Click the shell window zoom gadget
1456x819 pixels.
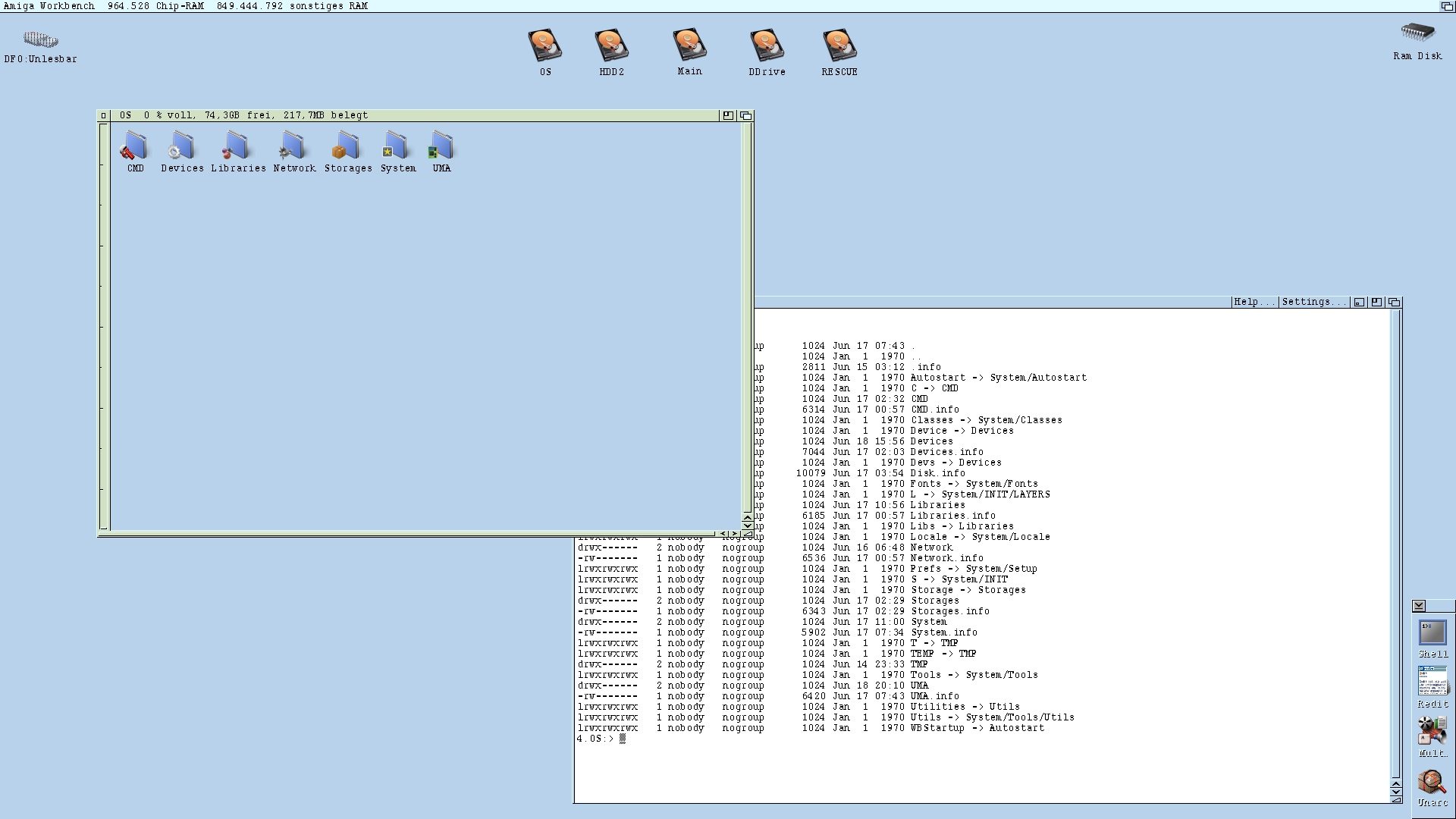[x=1376, y=302]
